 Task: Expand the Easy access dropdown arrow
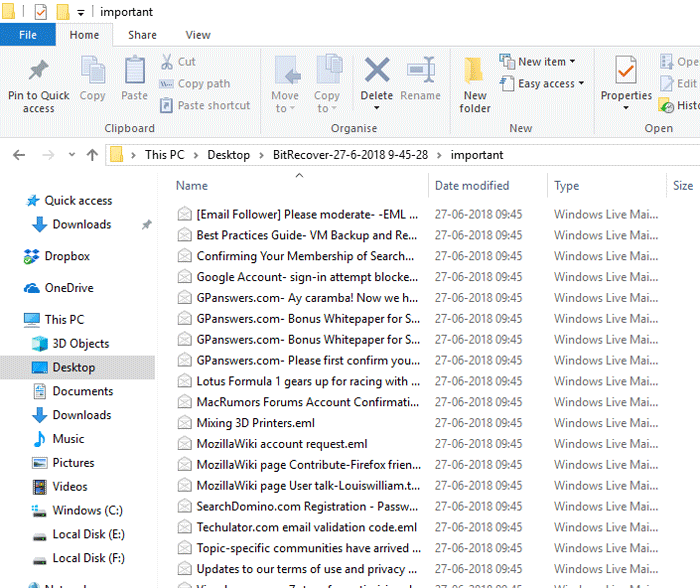[581, 83]
